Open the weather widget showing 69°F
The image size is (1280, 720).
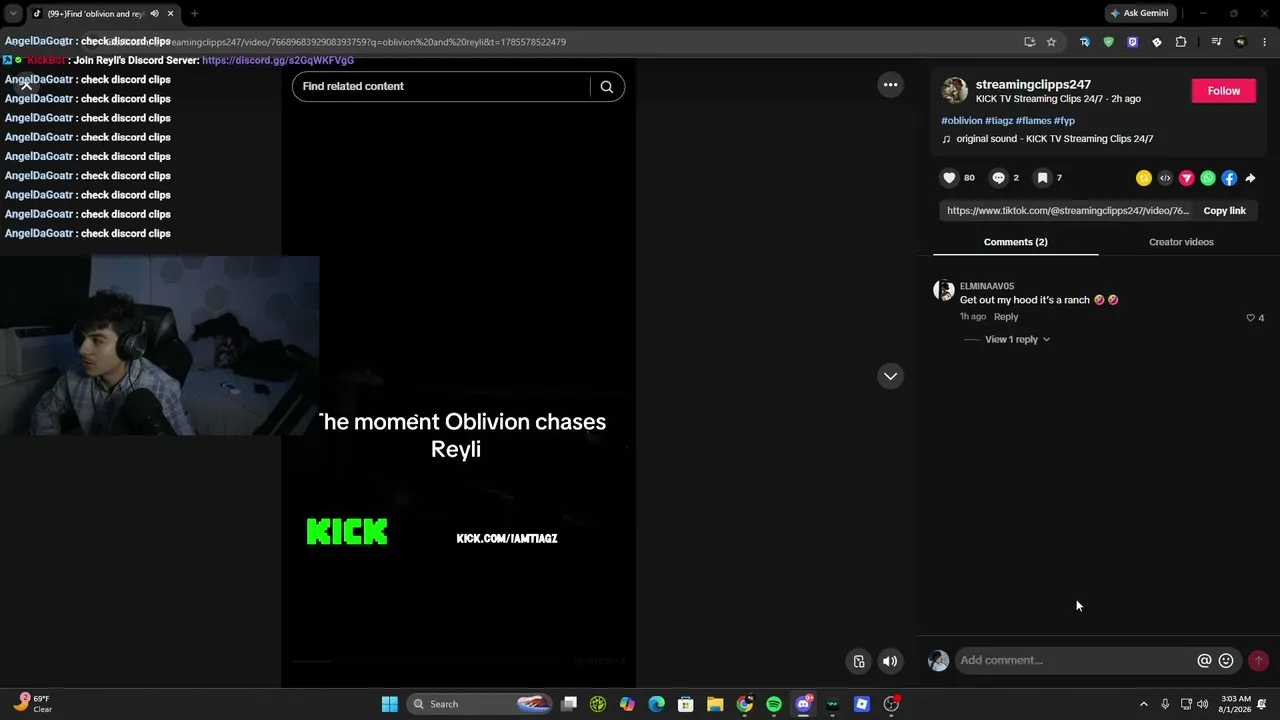coord(33,704)
